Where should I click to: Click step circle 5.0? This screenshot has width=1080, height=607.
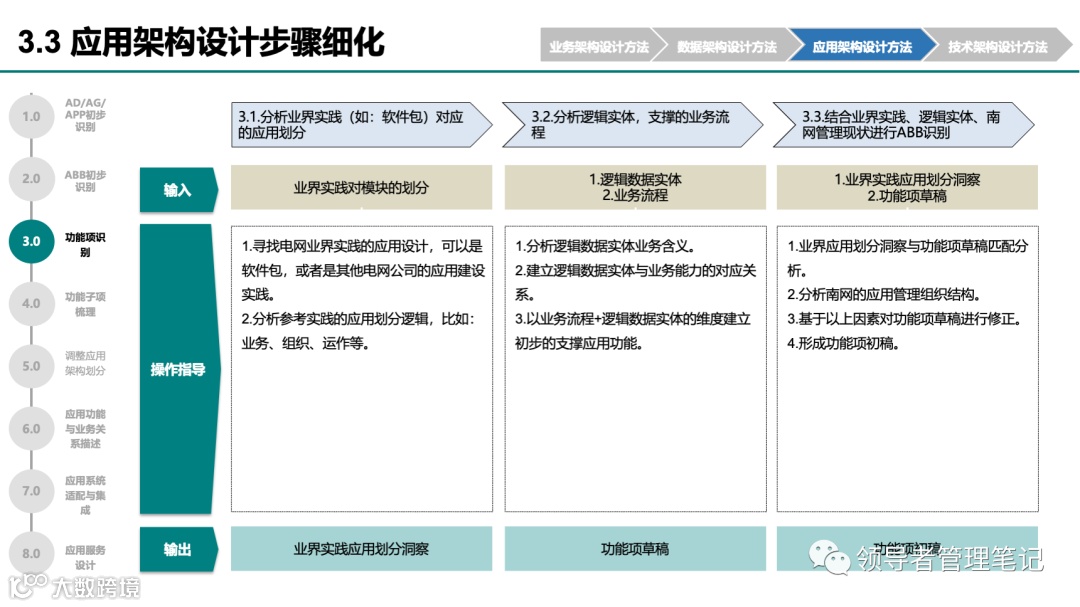tap(31, 366)
